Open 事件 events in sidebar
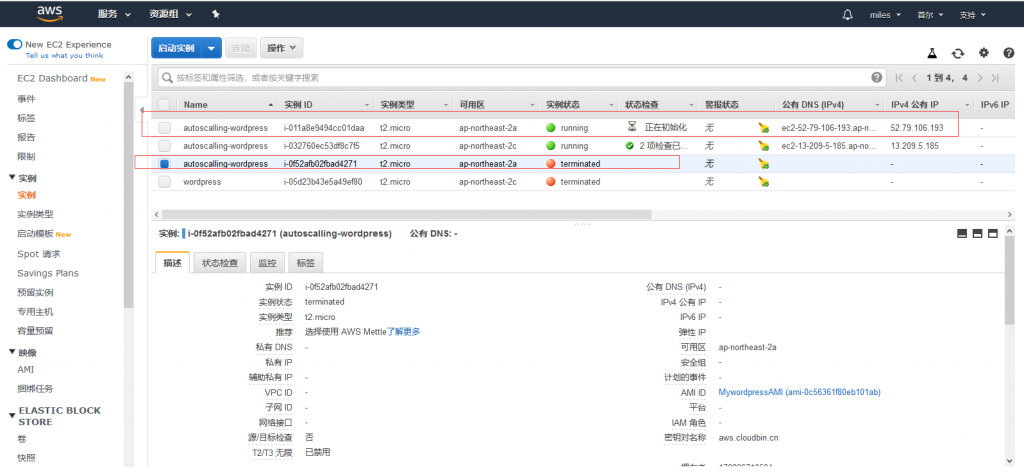Screen dimensions: 1024x472 pyautogui.click(x=26, y=99)
